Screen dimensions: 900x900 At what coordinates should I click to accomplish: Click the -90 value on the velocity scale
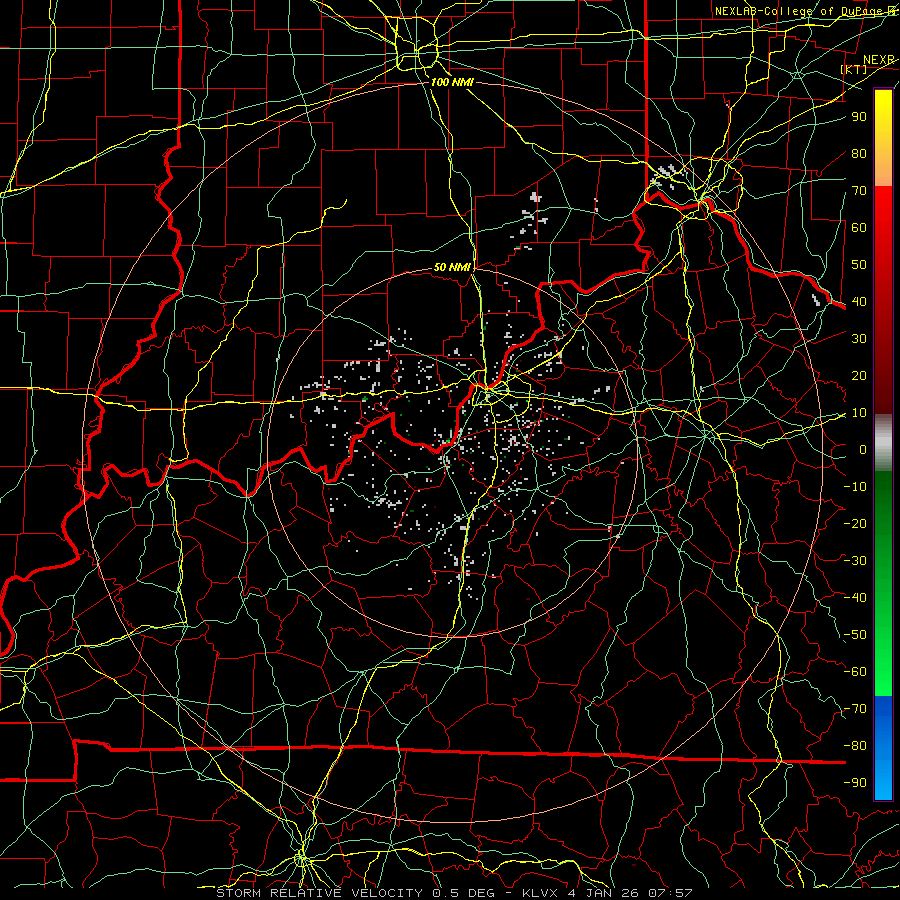(x=855, y=783)
